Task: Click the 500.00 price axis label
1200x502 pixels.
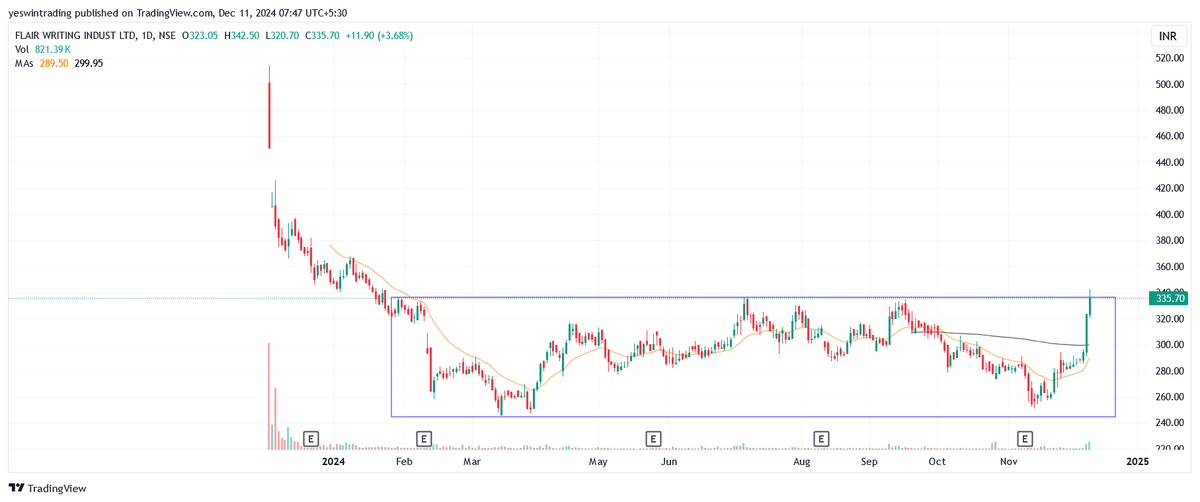Action: tap(1170, 84)
